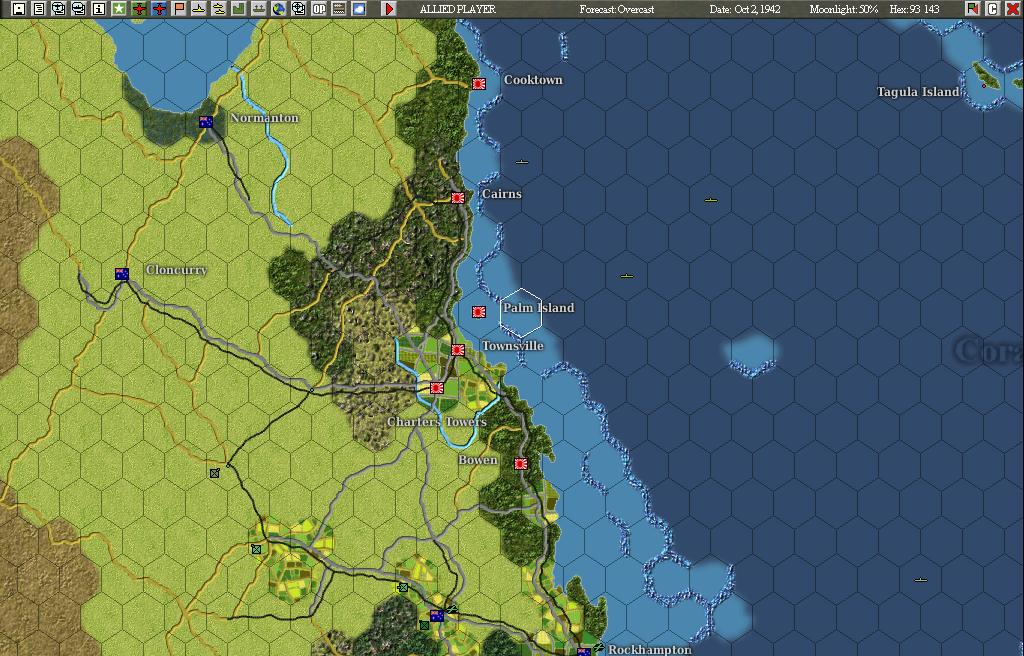The image size is (1024, 656).
Task: Select ship icon in southeast Coral Sea
Action: tap(921, 580)
